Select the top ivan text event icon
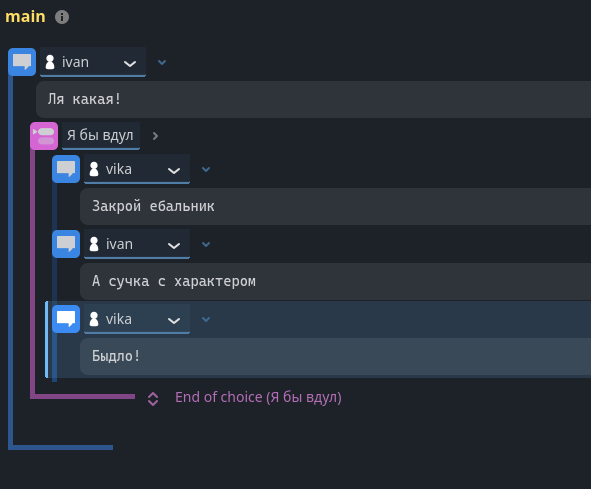 click(22, 62)
